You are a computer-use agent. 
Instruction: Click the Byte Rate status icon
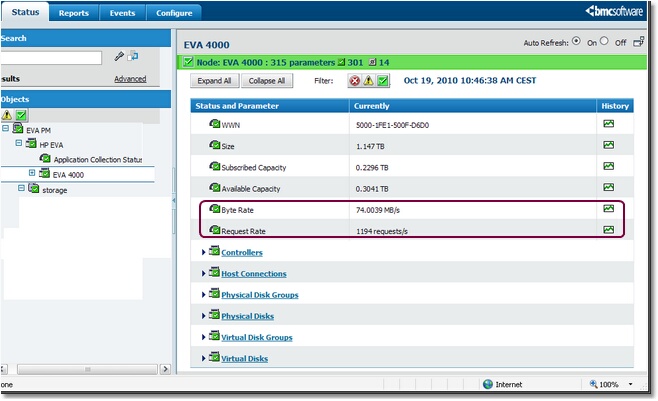coord(214,208)
